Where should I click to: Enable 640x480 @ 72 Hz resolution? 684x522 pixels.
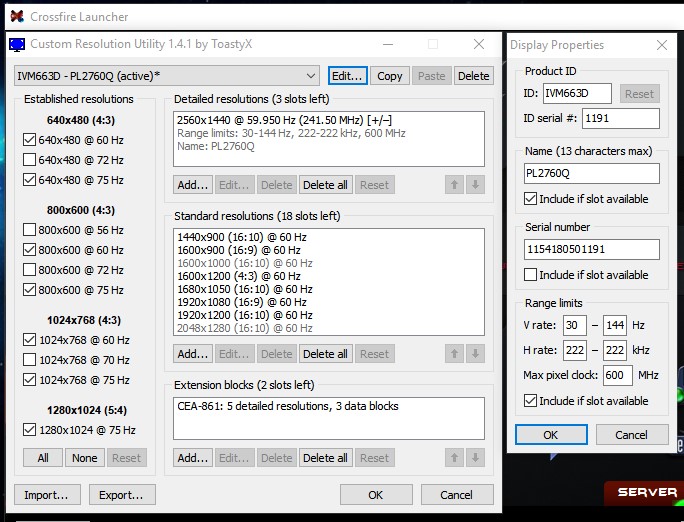coord(29,160)
